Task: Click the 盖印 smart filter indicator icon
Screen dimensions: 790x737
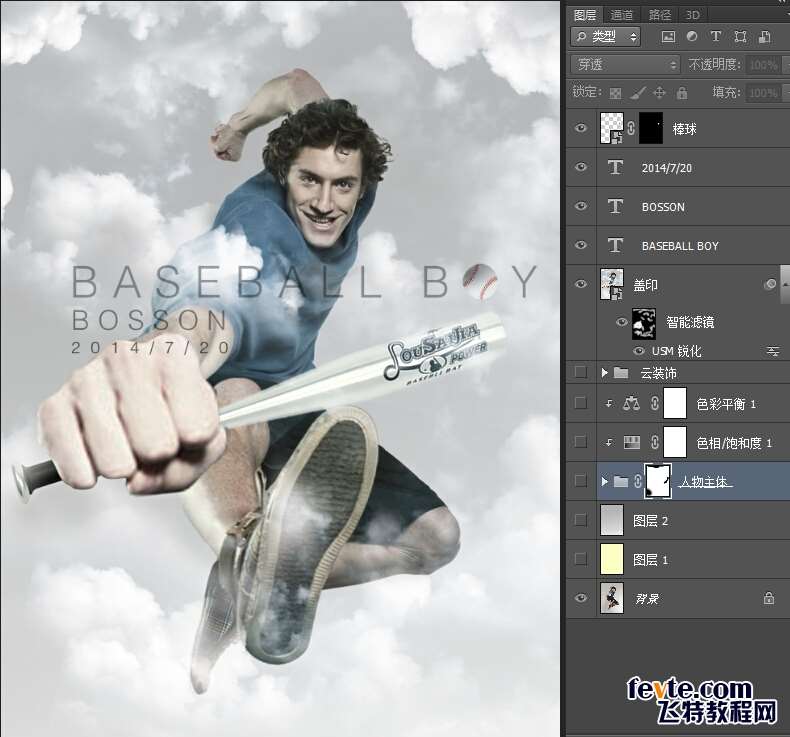Action: pos(770,285)
